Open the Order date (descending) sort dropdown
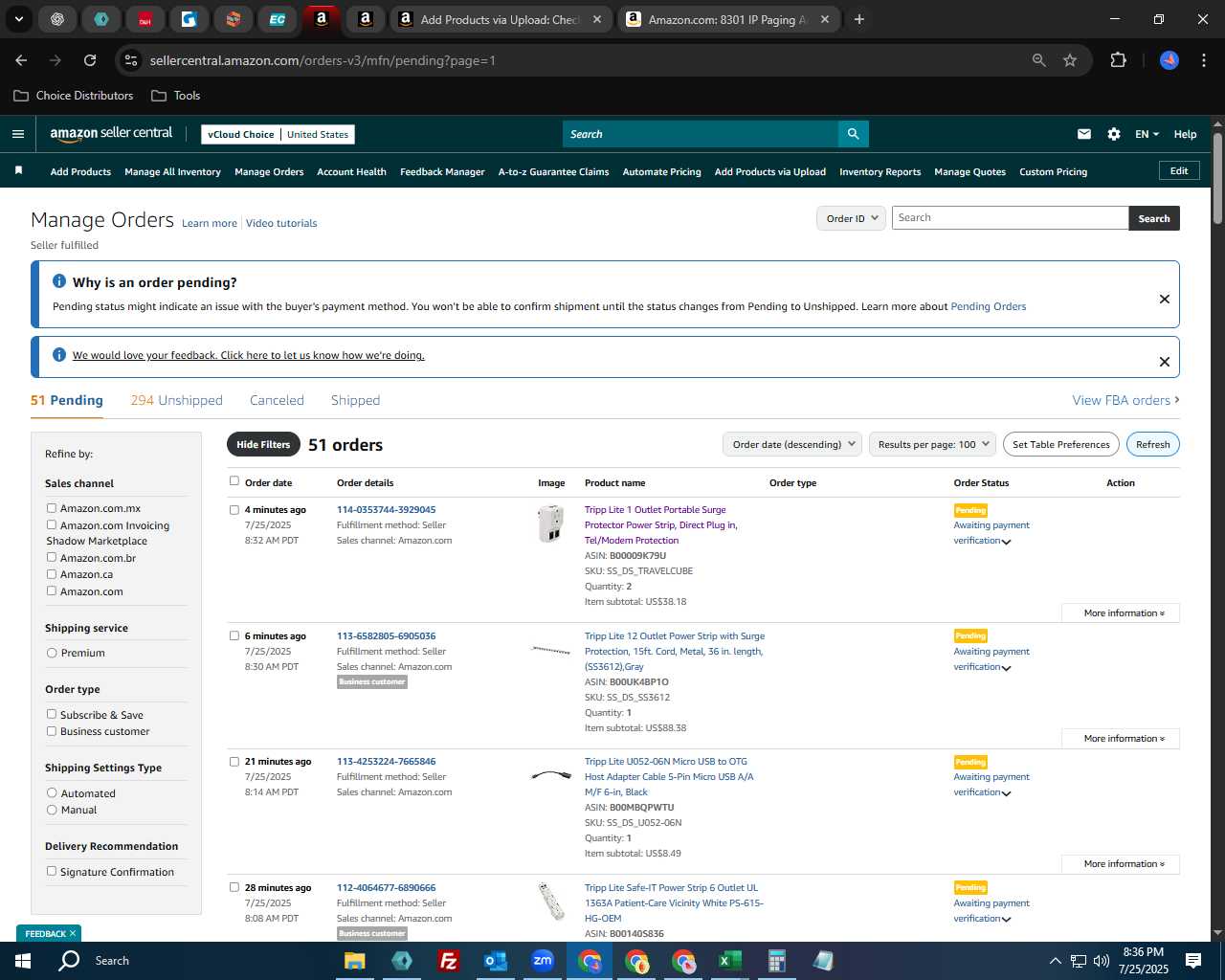Viewport: 1225px width, 980px height. pyautogui.click(x=792, y=444)
